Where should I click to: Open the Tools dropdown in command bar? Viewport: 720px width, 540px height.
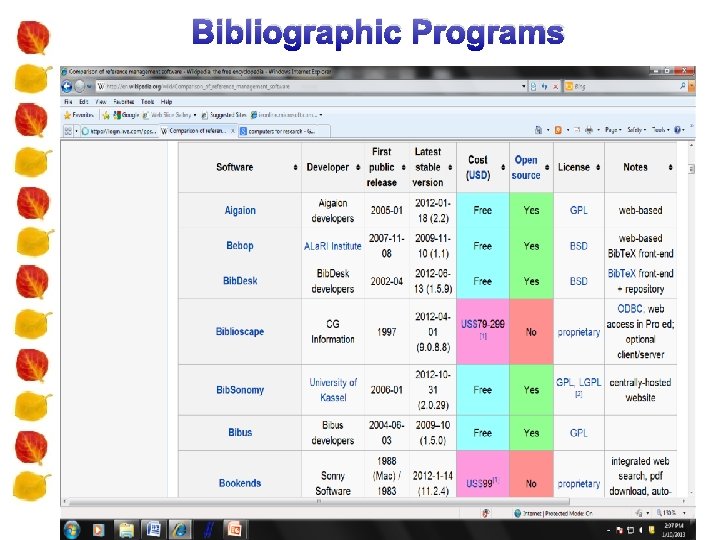pos(661,130)
